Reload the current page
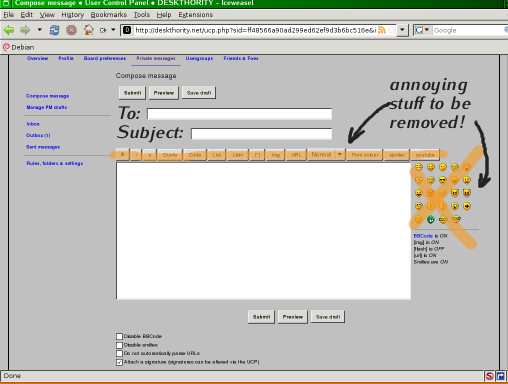Image resolution: width=508 pixels, height=384 pixels. pyautogui.click(x=54, y=30)
